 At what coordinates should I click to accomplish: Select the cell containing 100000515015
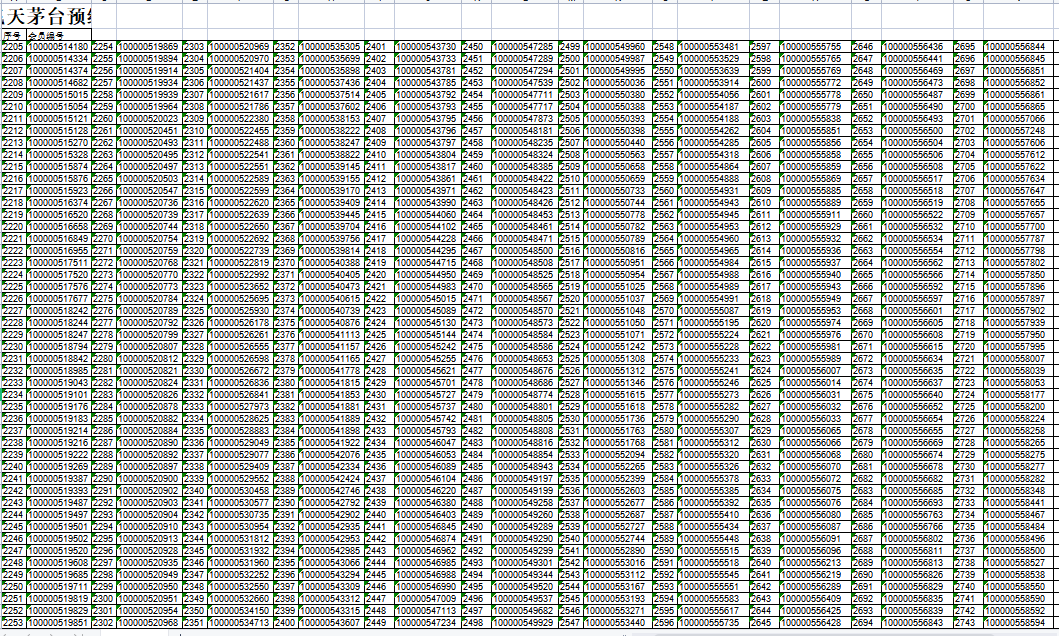click(x=58, y=95)
